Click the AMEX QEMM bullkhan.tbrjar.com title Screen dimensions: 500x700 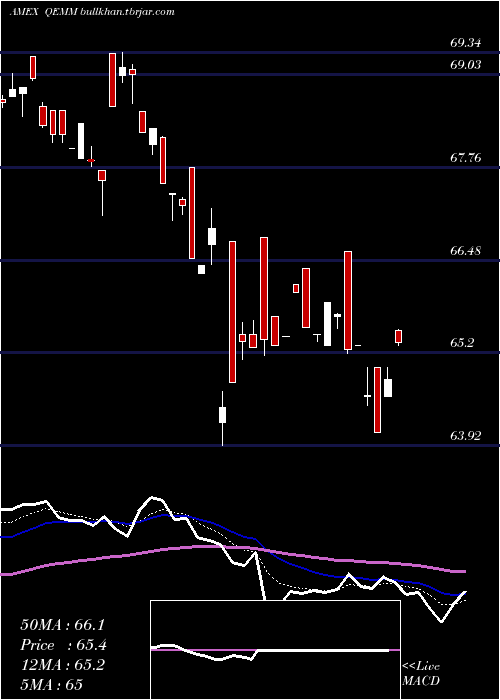pos(92,12)
